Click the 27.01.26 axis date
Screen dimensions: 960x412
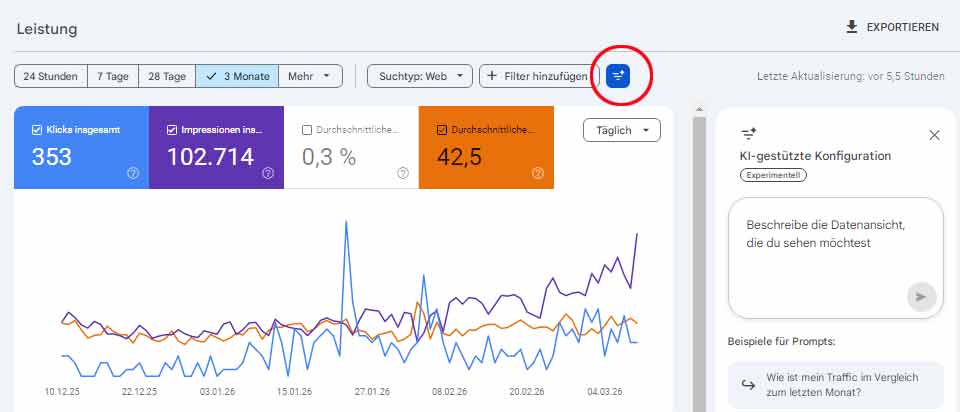click(x=372, y=392)
